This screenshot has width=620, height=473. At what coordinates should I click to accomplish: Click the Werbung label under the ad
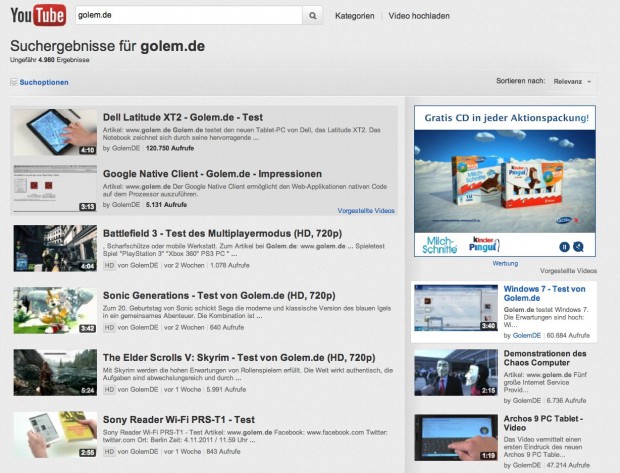505,263
